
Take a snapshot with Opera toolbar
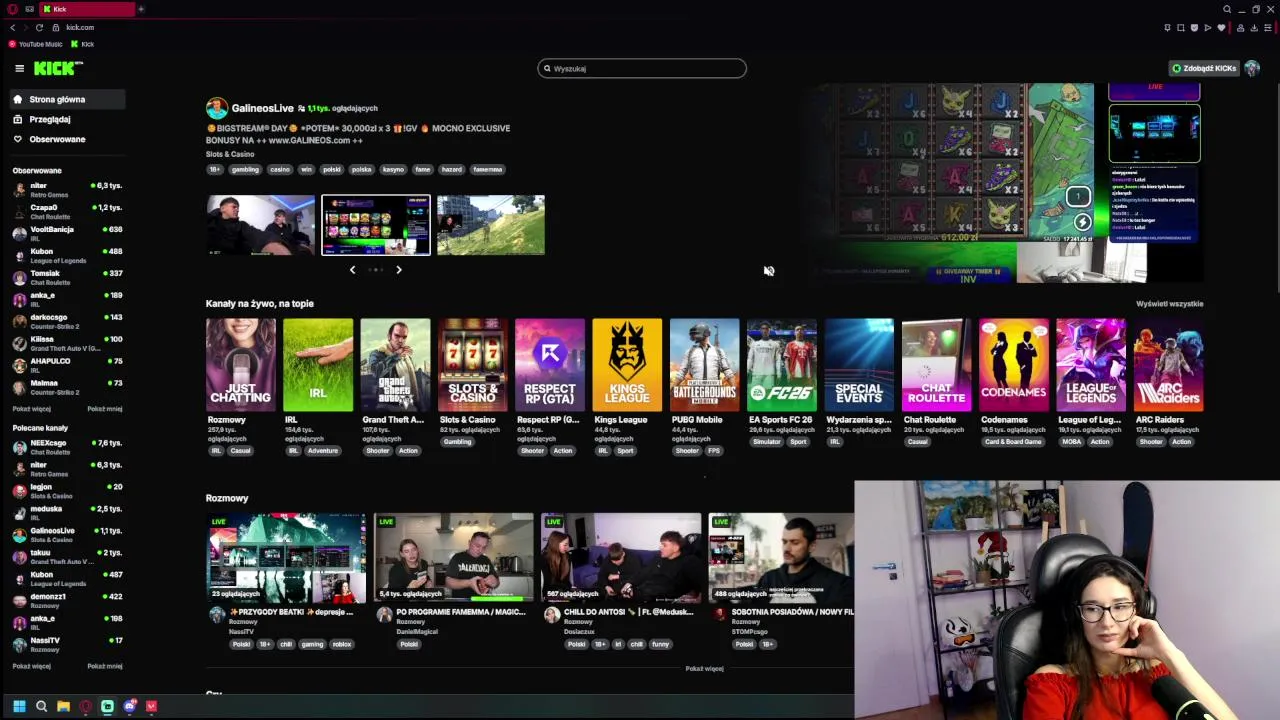point(1181,28)
